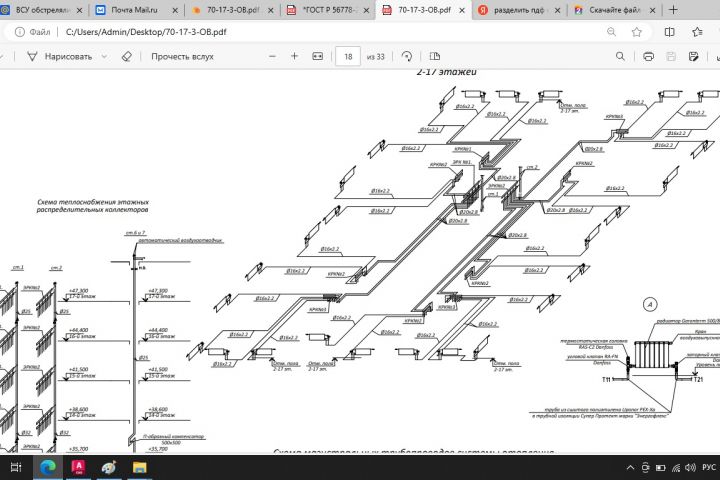The width and height of the screenshot is (720, 480).
Task: Close the active 70-17-3-ОВ.pdf tab
Action: coord(462,10)
